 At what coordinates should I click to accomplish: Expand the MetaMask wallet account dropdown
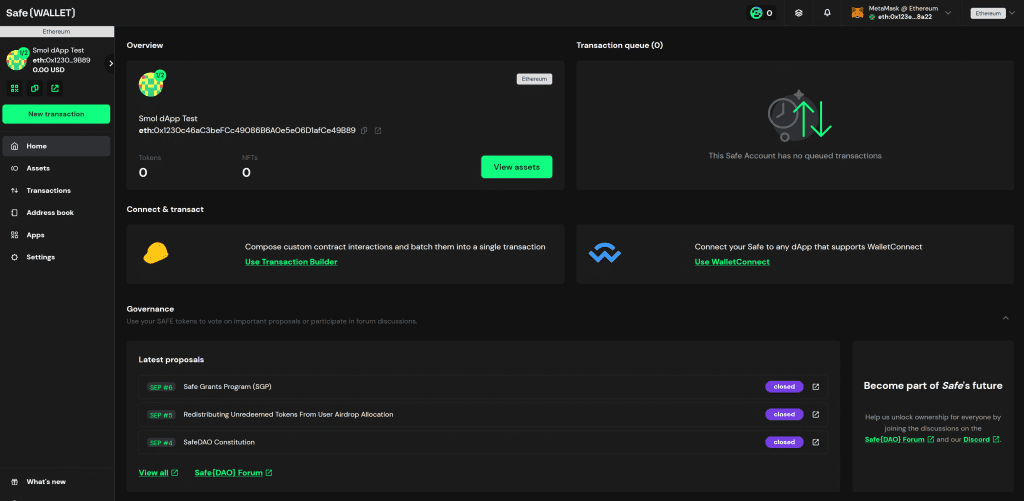point(948,12)
